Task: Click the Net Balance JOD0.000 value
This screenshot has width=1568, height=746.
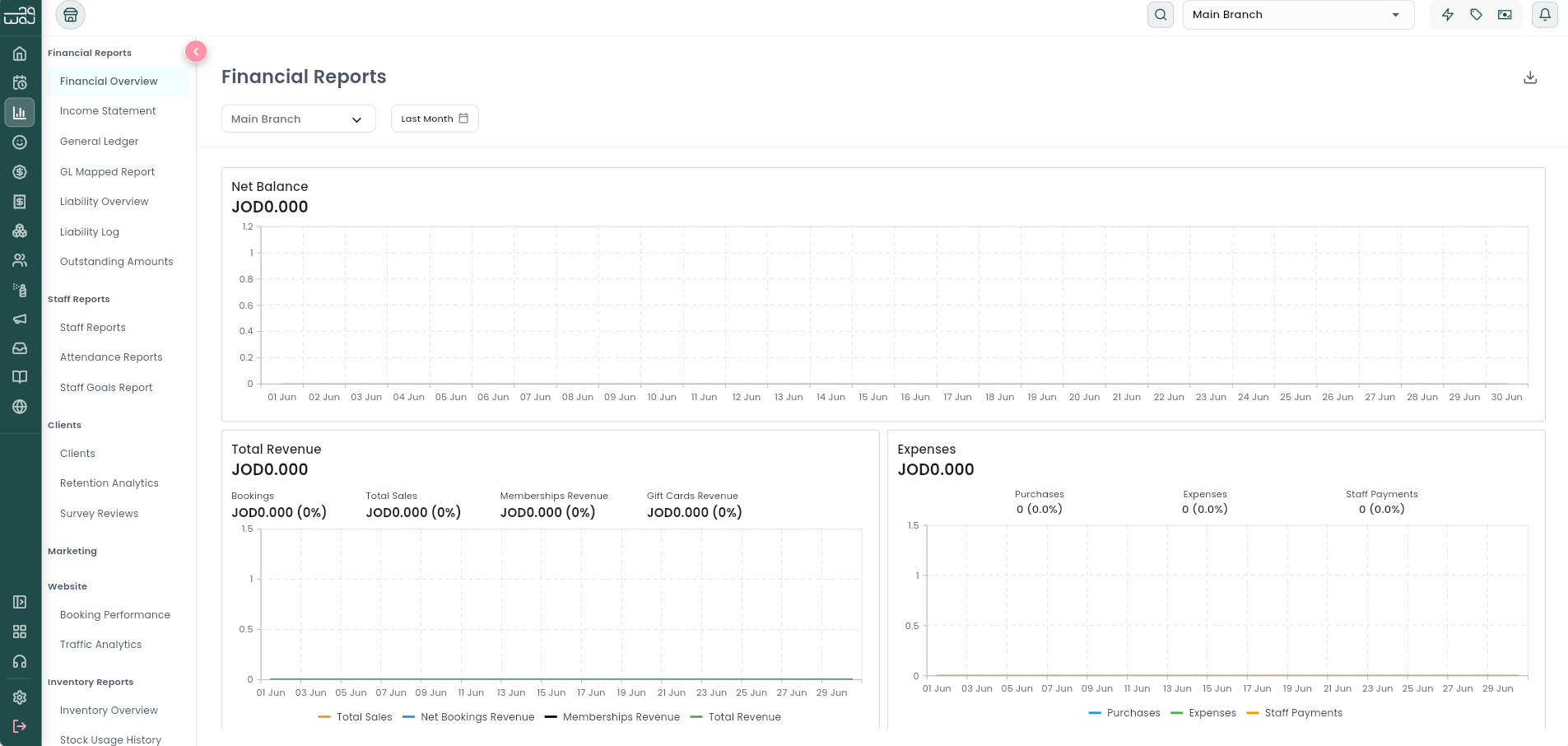Action: (x=270, y=207)
